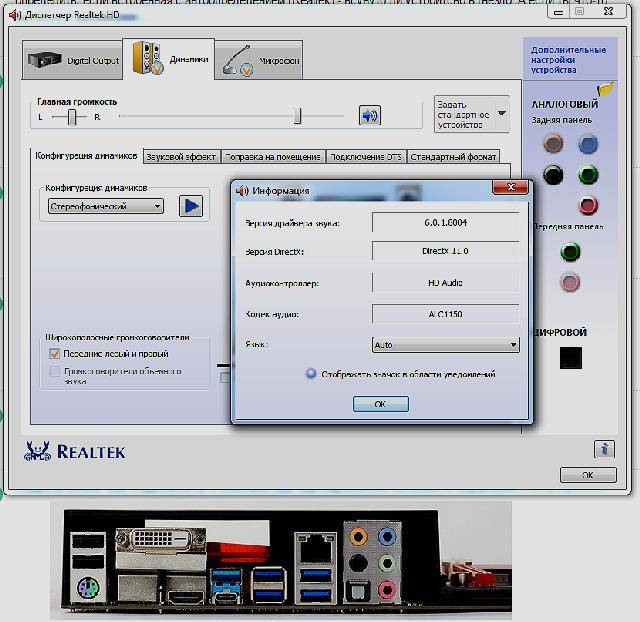Click the 'Задняя панель' label
Image resolution: width=640 pixels, height=622 pixels.
point(561,120)
